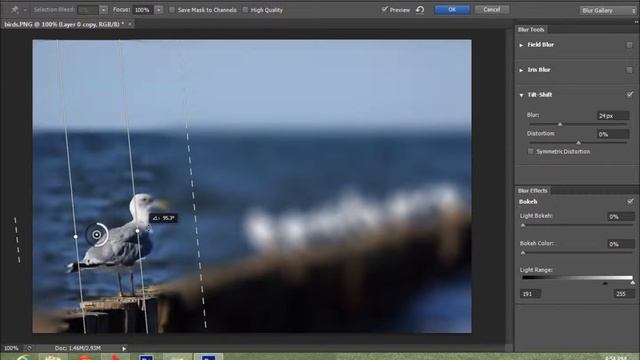Click the Distortion slider handle

(x=578, y=142)
